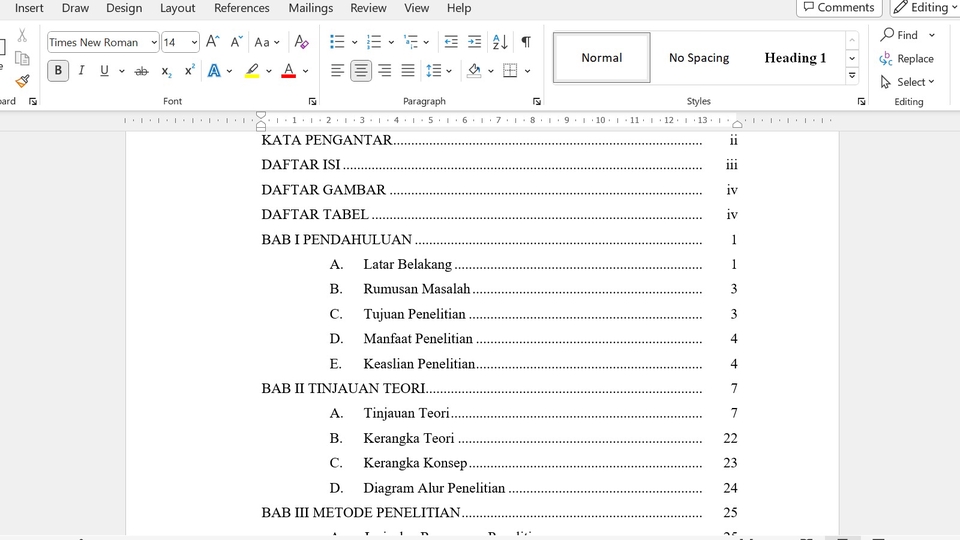Open the font size dropdown
Viewport: 960px width, 540px height.
[194, 42]
